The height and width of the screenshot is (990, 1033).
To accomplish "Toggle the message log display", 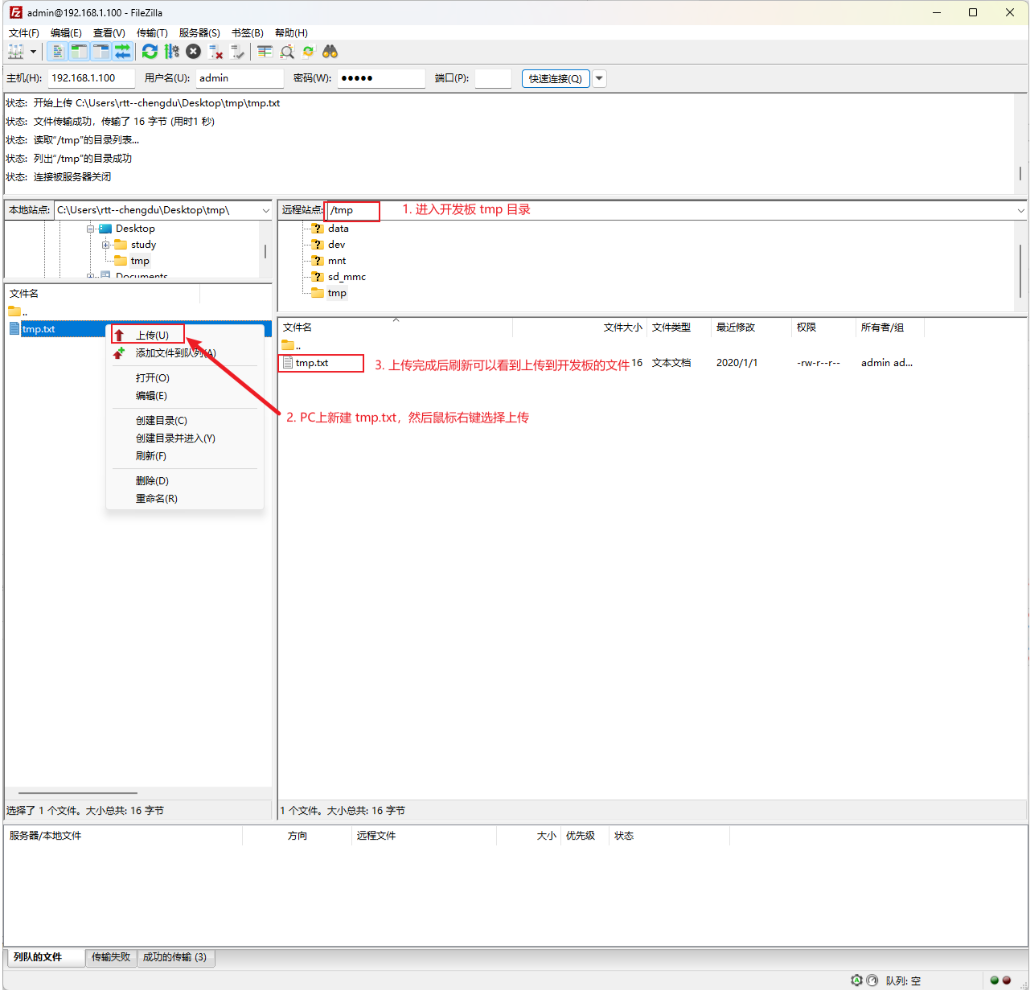I will click(57, 51).
